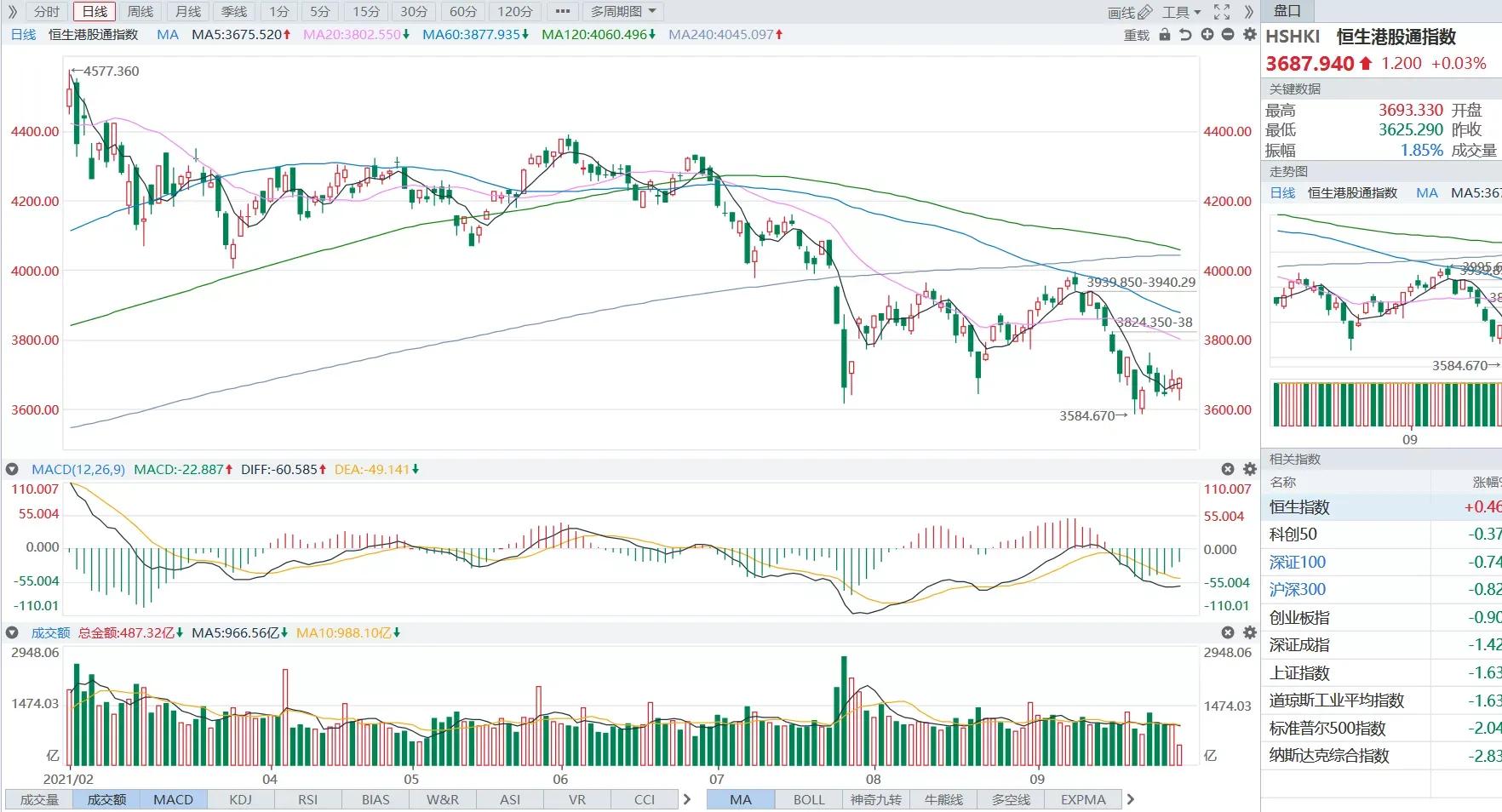This screenshot has width=1502, height=812.
Task: Collapse 成交额 panel triangle toggle
Action: [x=12, y=632]
